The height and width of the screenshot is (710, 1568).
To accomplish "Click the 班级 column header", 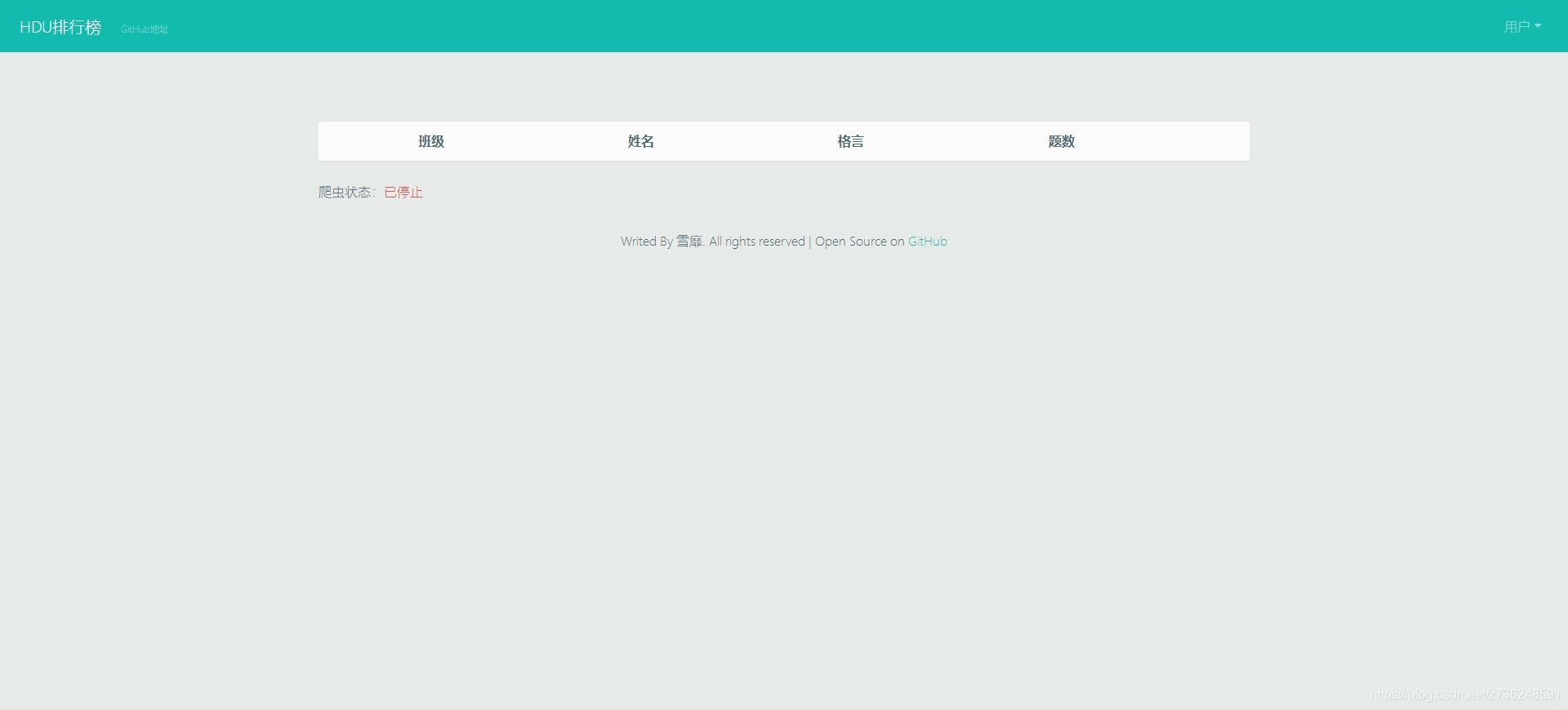I will click(431, 141).
